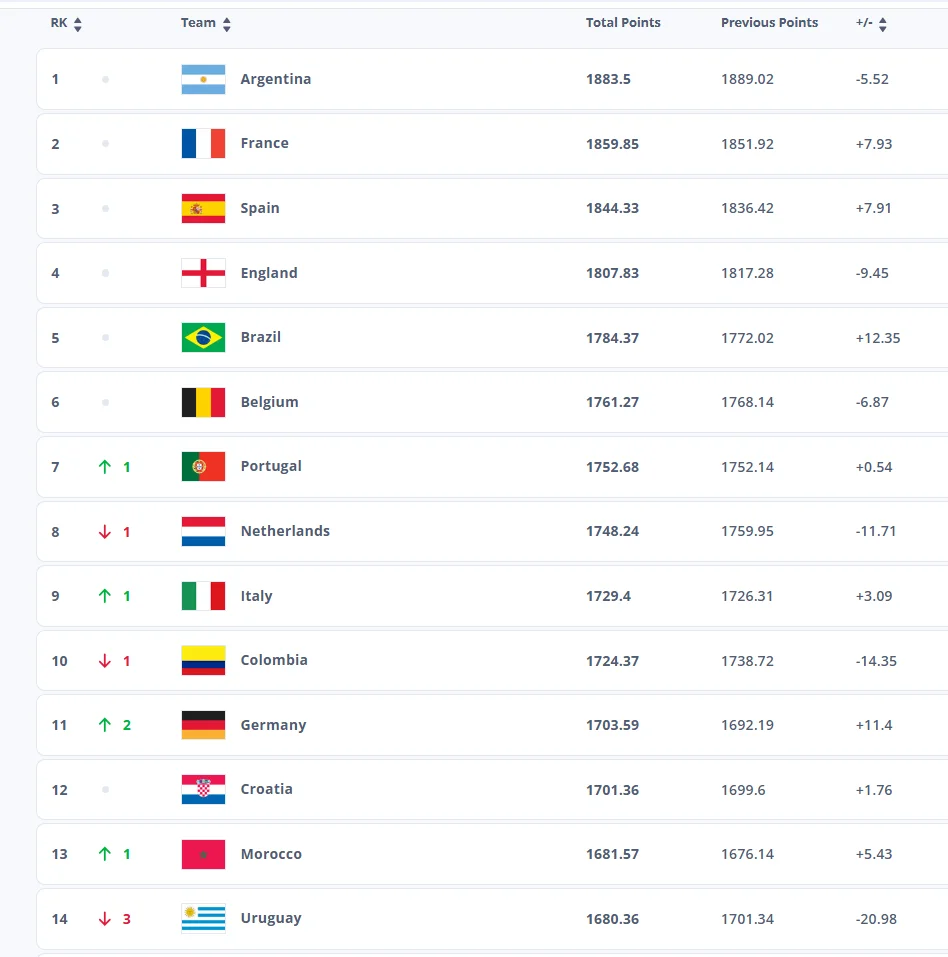Open the Netherlands team link
948x957 pixels.
coord(285,531)
